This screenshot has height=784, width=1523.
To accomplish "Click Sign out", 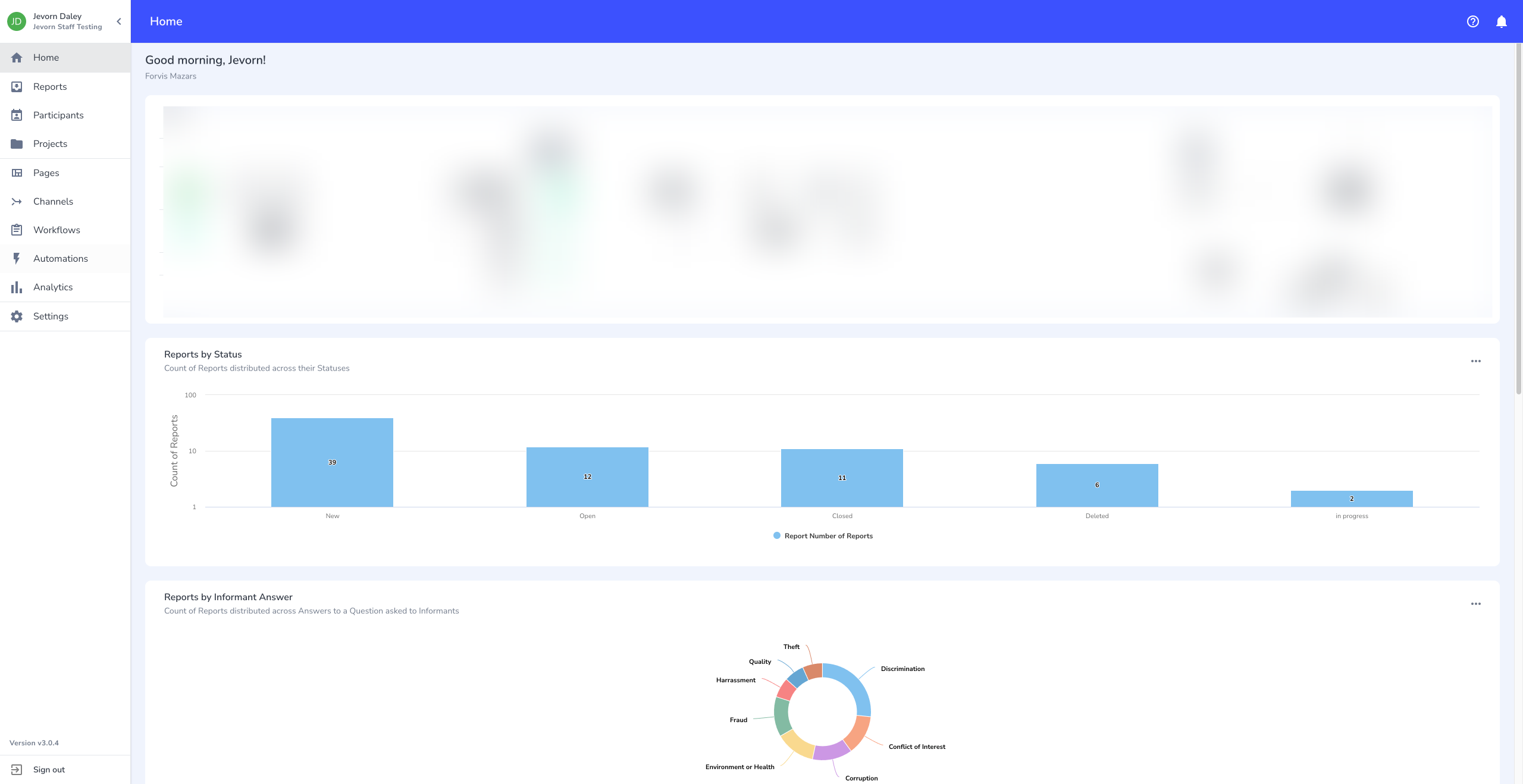I will pyautogui.click(x=49, y=770).
